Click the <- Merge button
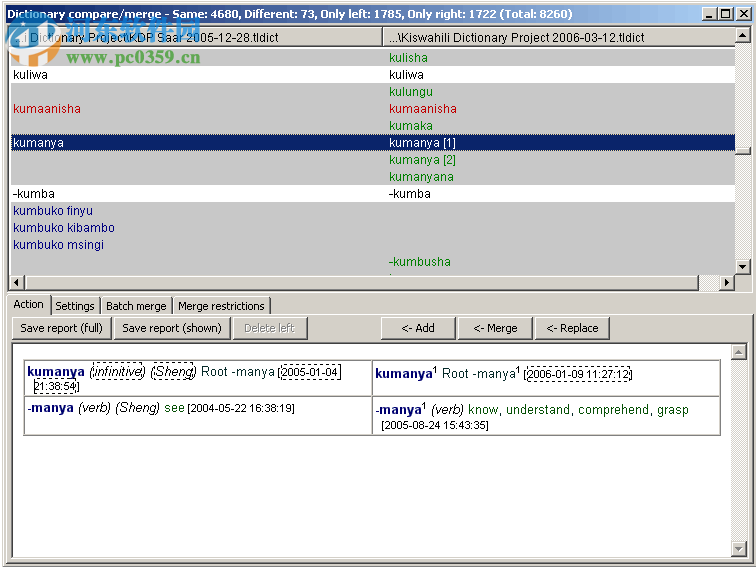Viewport: 756px width, 567px height. (x=495, y=328)
